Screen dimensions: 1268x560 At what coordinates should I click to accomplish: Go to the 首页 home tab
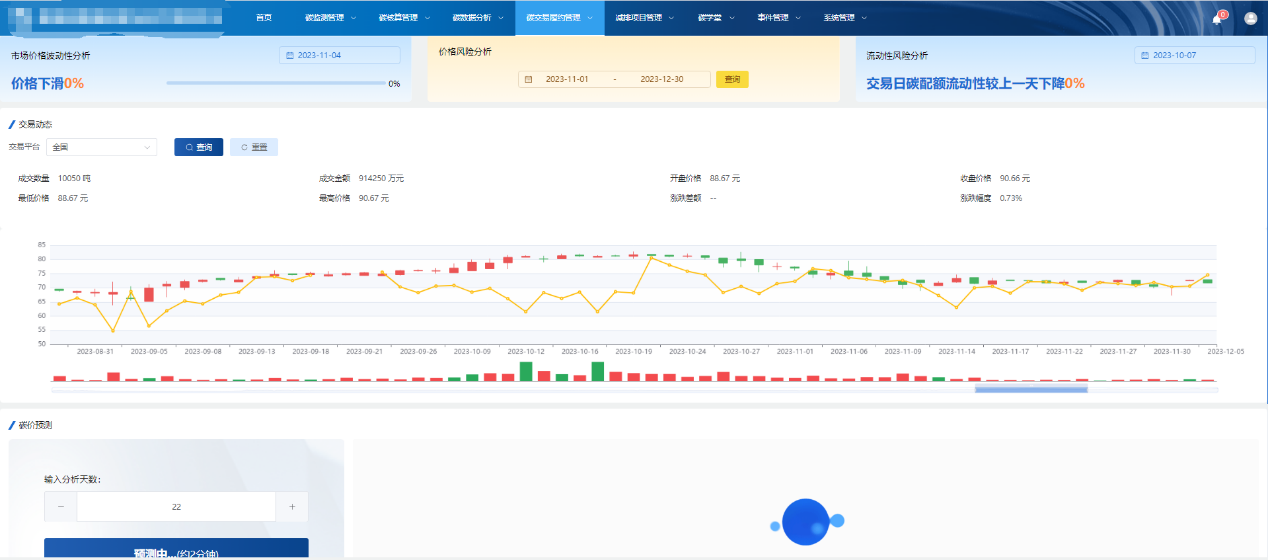click(263, 18)
